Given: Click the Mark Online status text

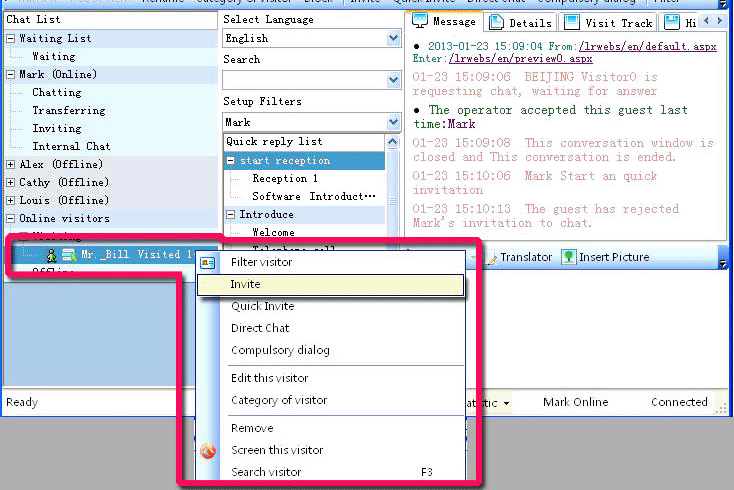Looking at the screenshot, I should click(x=575, y=402).
